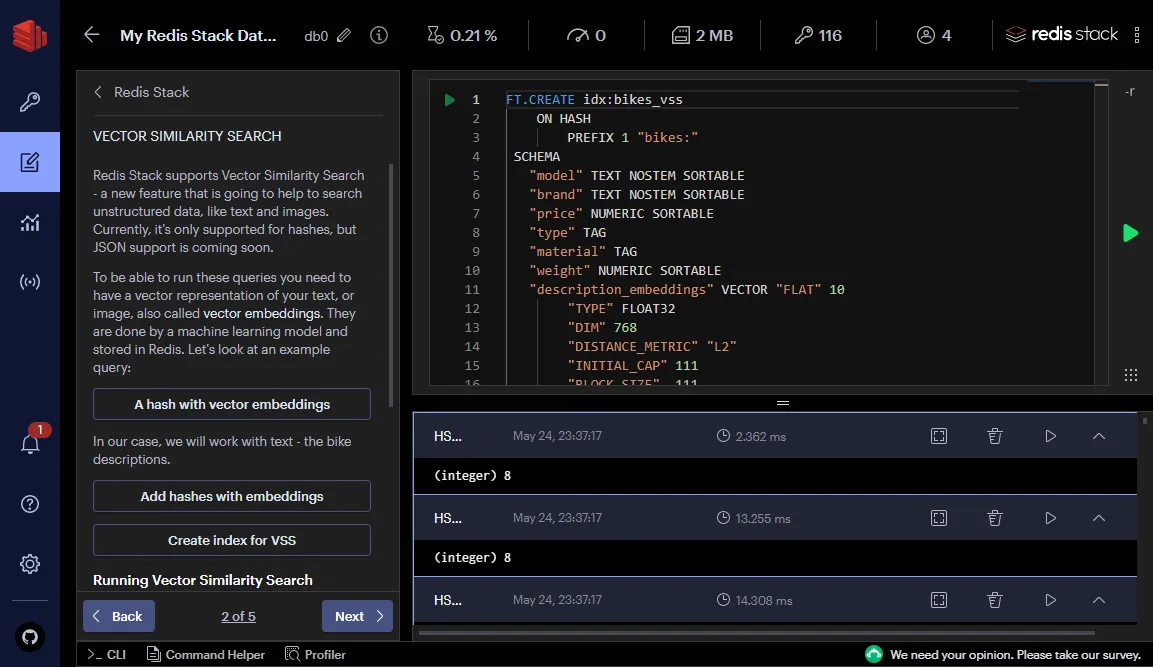Run the query with large green play button

pyautogui.click(x=1130, y=233)
